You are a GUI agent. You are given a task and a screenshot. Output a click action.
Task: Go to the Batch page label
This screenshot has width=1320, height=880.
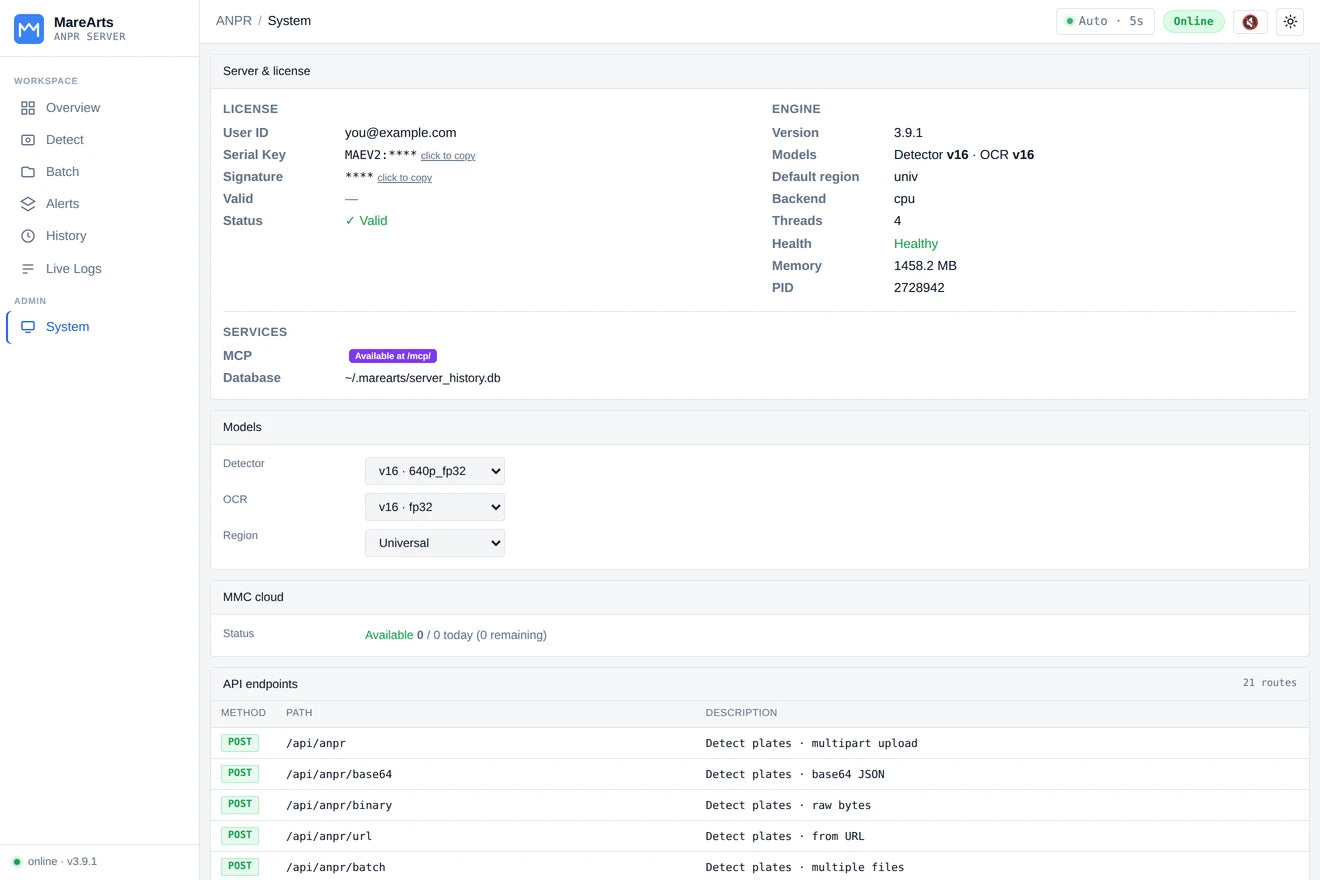pyautogui.click(x=62, y=172)
